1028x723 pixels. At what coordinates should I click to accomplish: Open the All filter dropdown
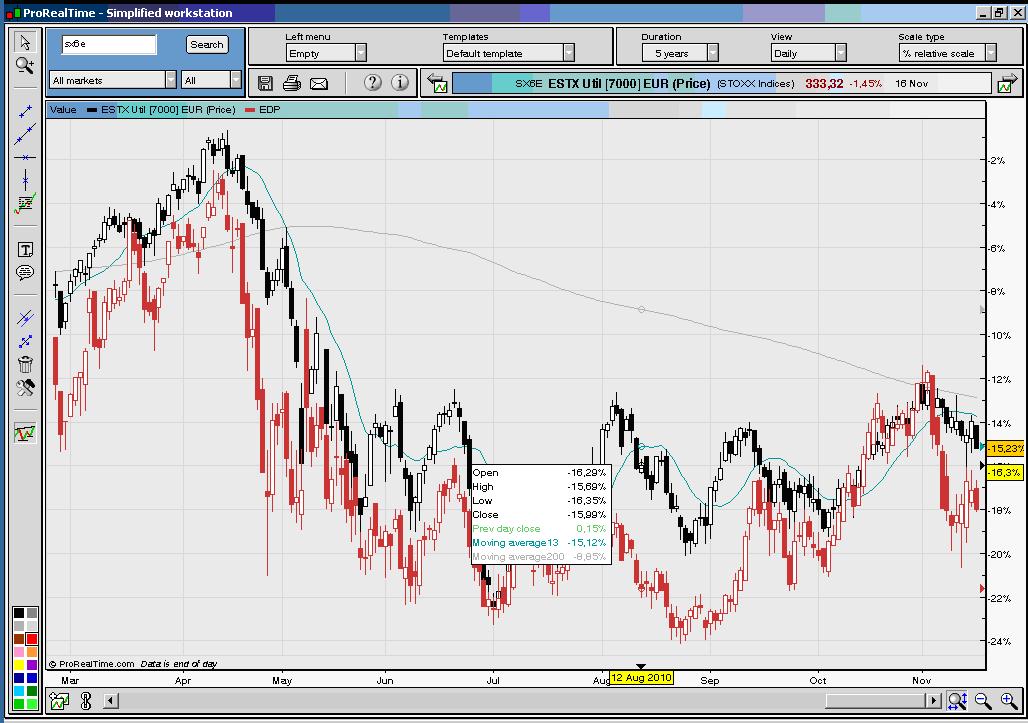click(211, 80)
